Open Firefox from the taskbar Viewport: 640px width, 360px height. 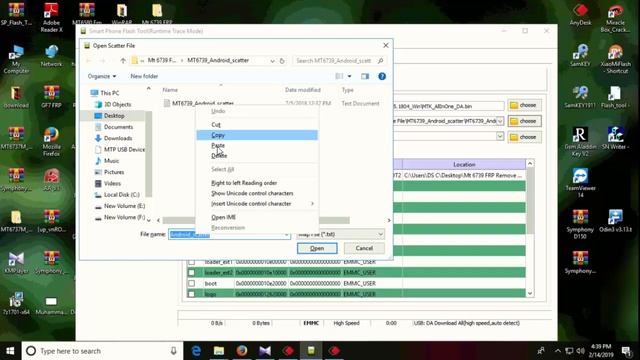coord(242,351)
